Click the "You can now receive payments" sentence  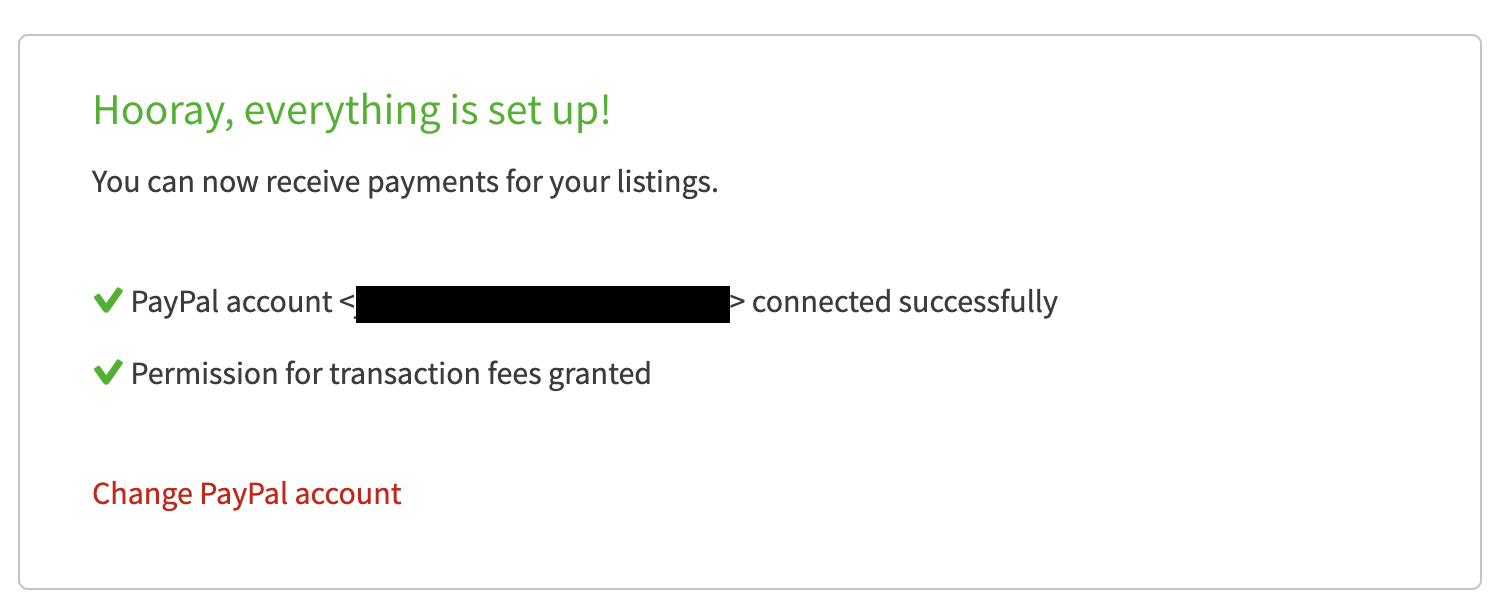pyautogui.click(x=405, y=183)
